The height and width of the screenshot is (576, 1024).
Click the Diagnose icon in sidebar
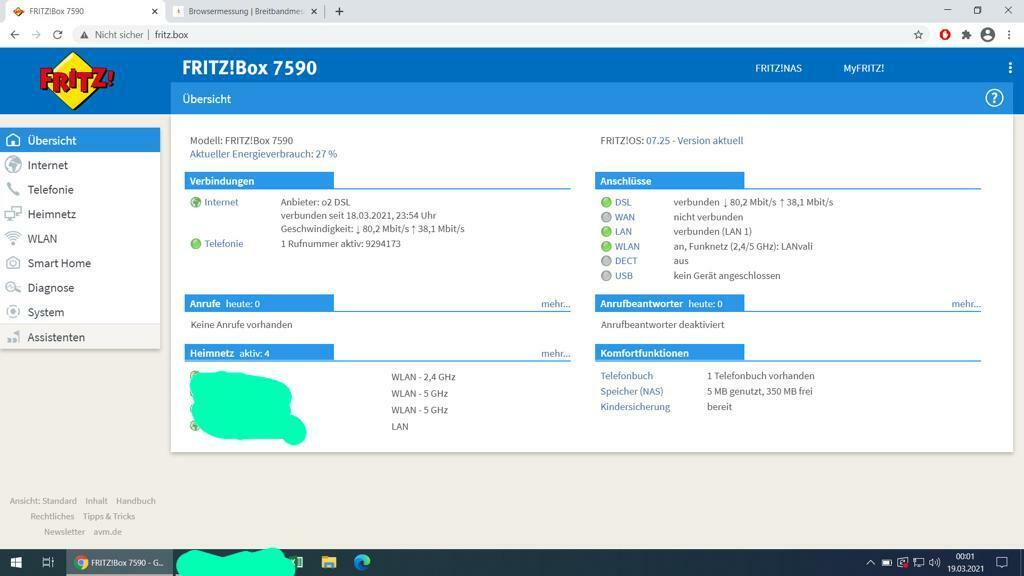click(x=13, y=287)
